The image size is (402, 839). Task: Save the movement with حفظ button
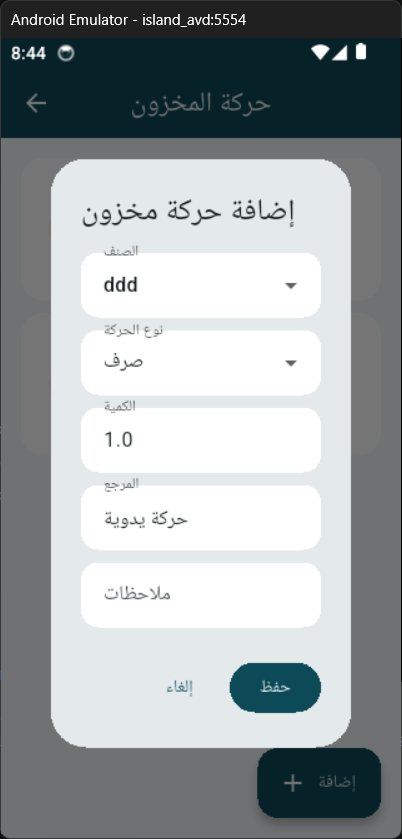(275, 688)
